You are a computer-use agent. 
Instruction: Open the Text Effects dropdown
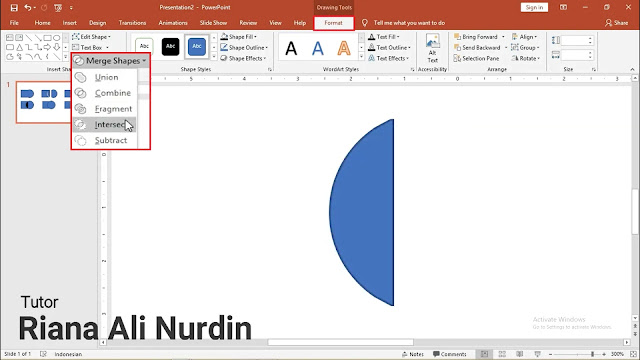(x=389, y=58)
